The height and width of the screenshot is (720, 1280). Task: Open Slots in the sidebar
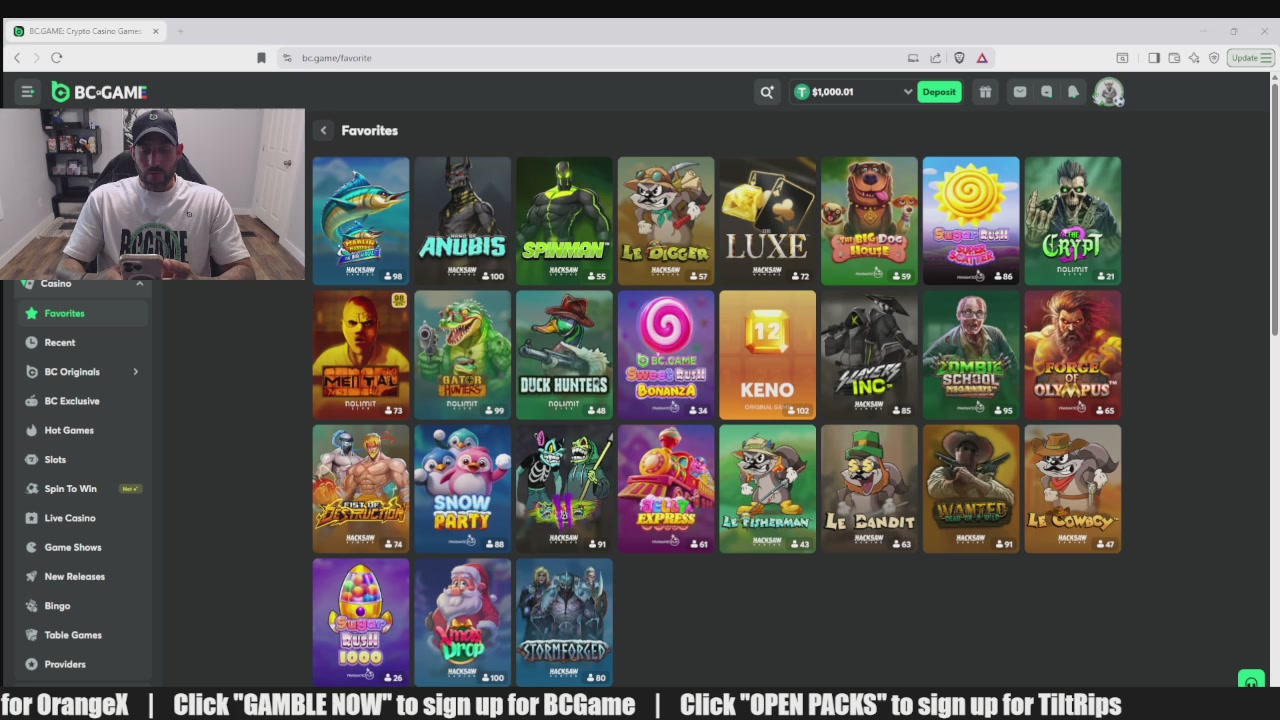(83, 459)
